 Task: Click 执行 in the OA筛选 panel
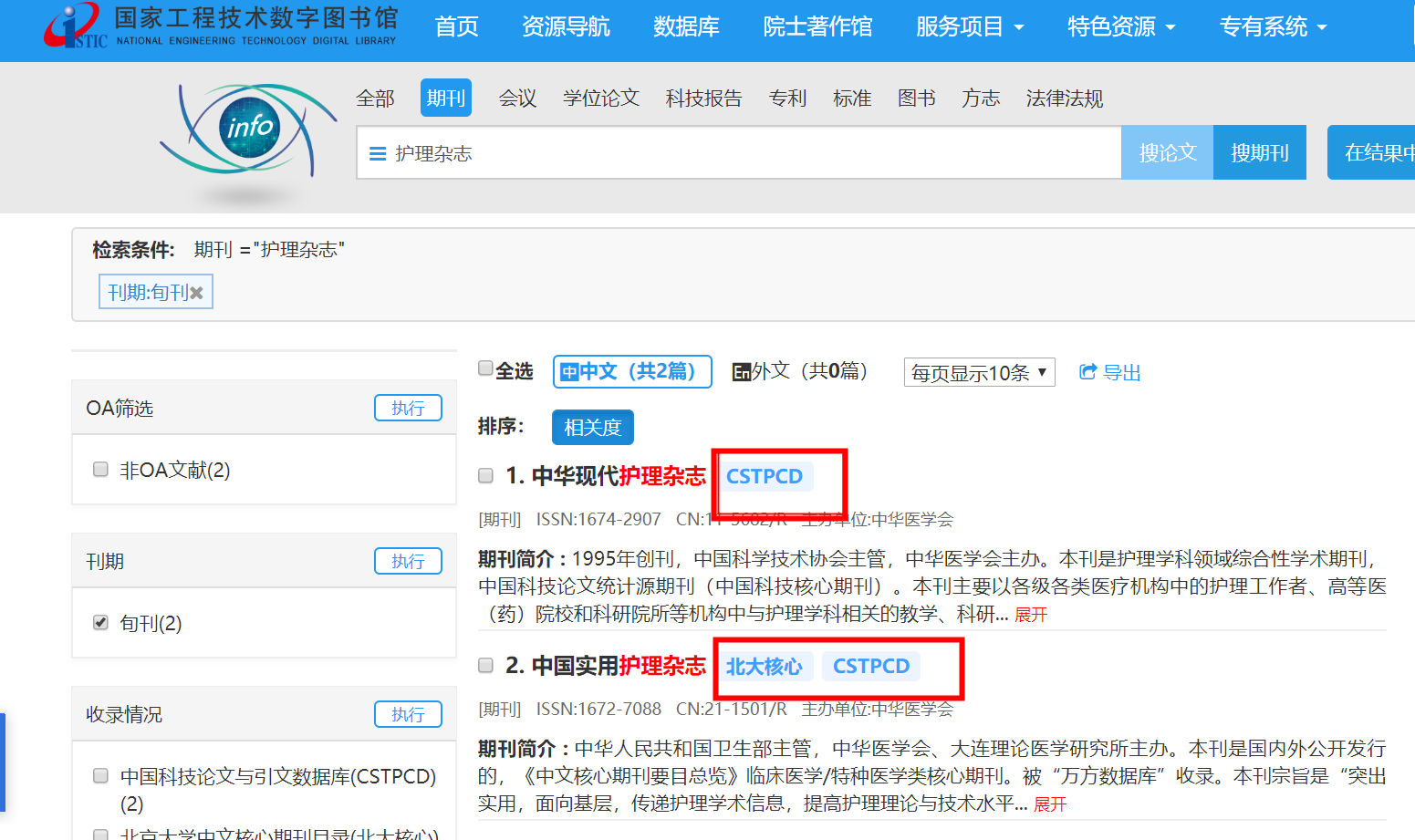click(x=408, y=408)
